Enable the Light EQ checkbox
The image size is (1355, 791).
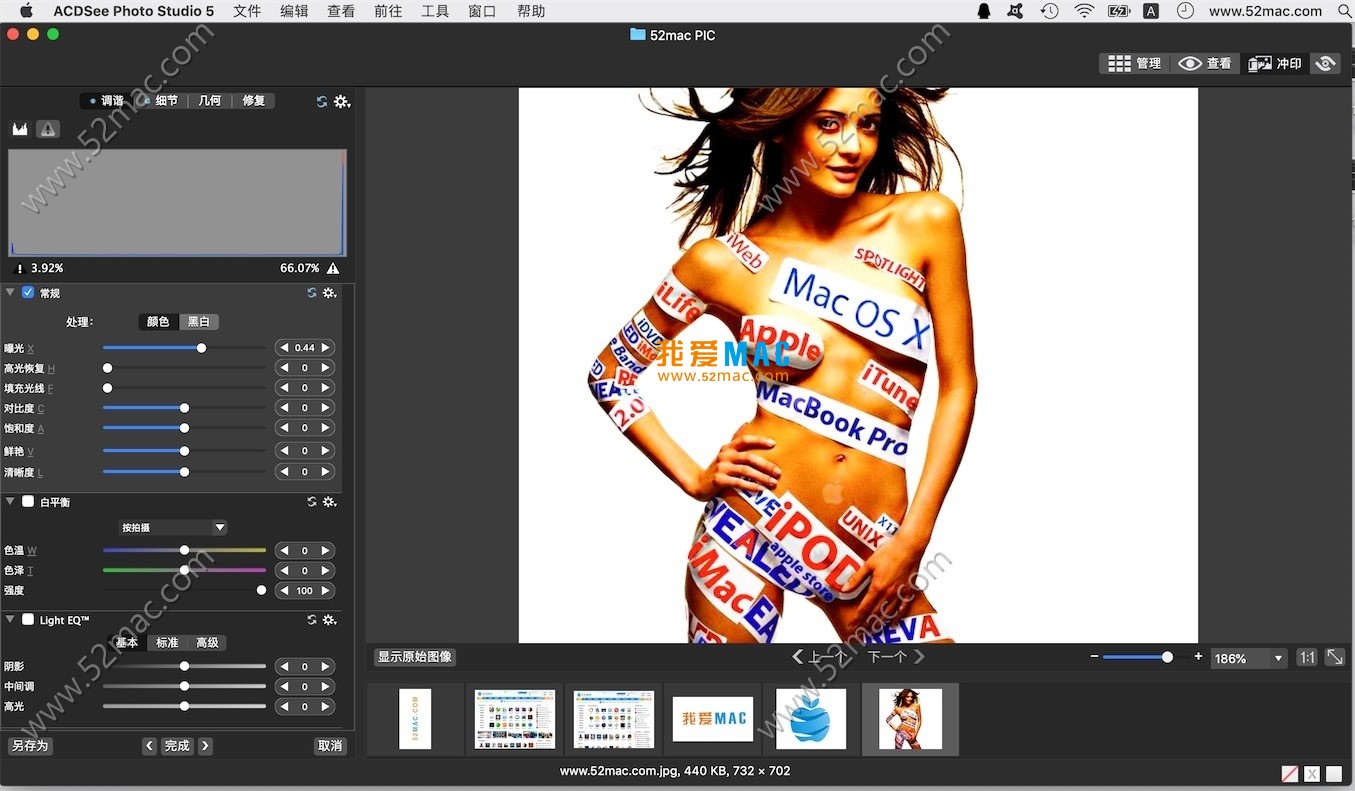28,620
